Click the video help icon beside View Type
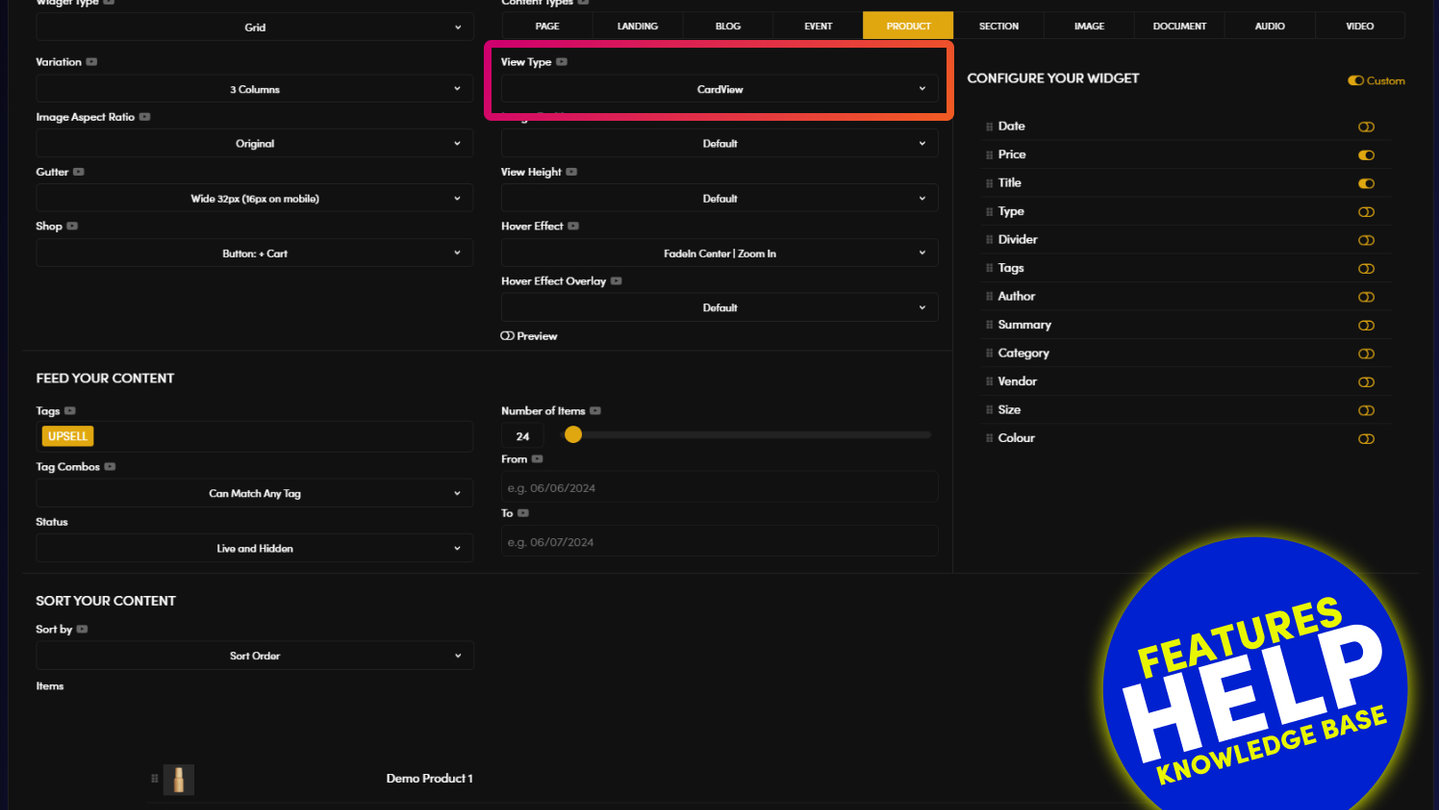This screenshot has width=1439, height=810. pyautogui.click(x=562, y=62)
